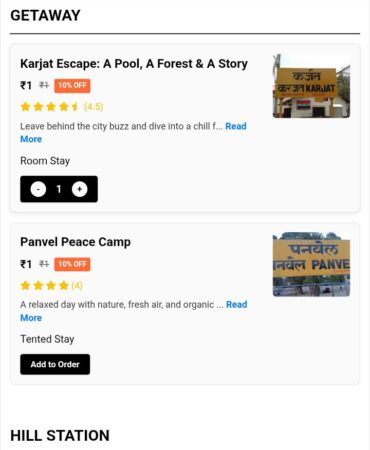The width and height of the screenshot is (370, 450).
Task: Click the HILL STATION section heading
Action: [60, 436]
